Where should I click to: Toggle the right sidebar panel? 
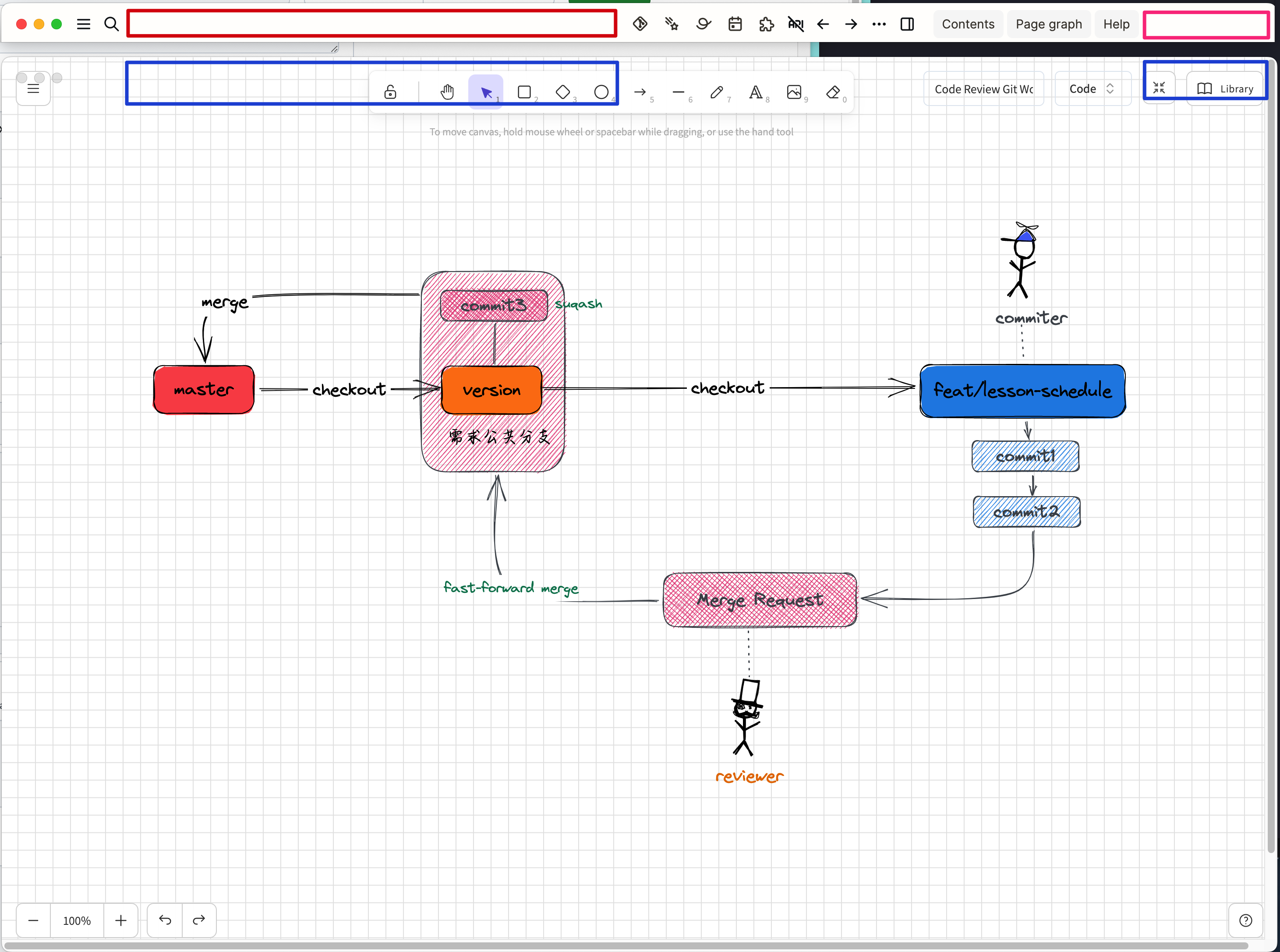(906, 24)
